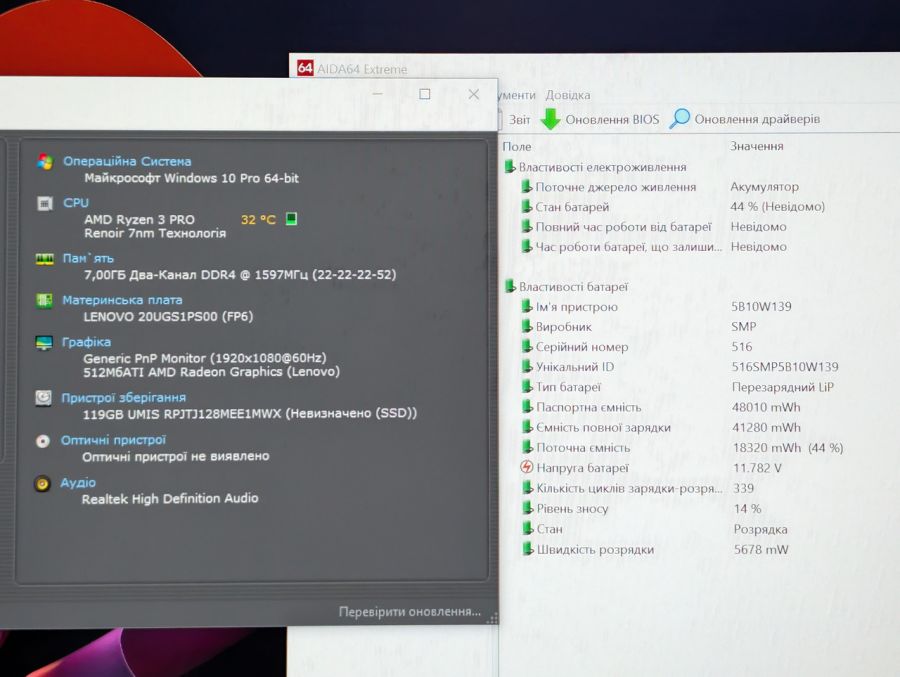Click the icon beside Рівень зносу row
Viewport: 900px width, 677px height.
click(527, 508)
